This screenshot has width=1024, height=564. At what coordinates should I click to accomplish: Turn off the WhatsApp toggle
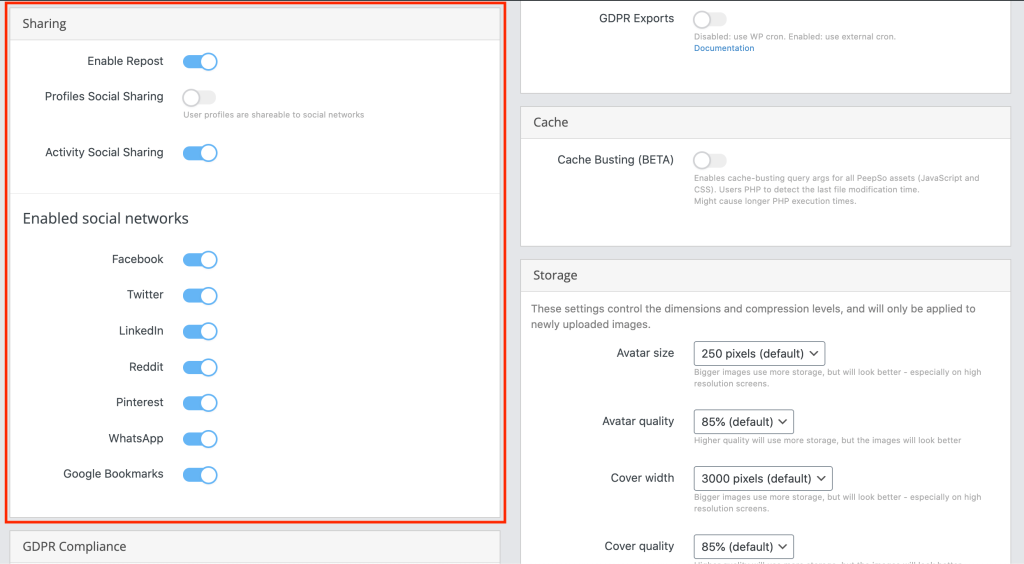pyautogui.click(x=200, y=439)
